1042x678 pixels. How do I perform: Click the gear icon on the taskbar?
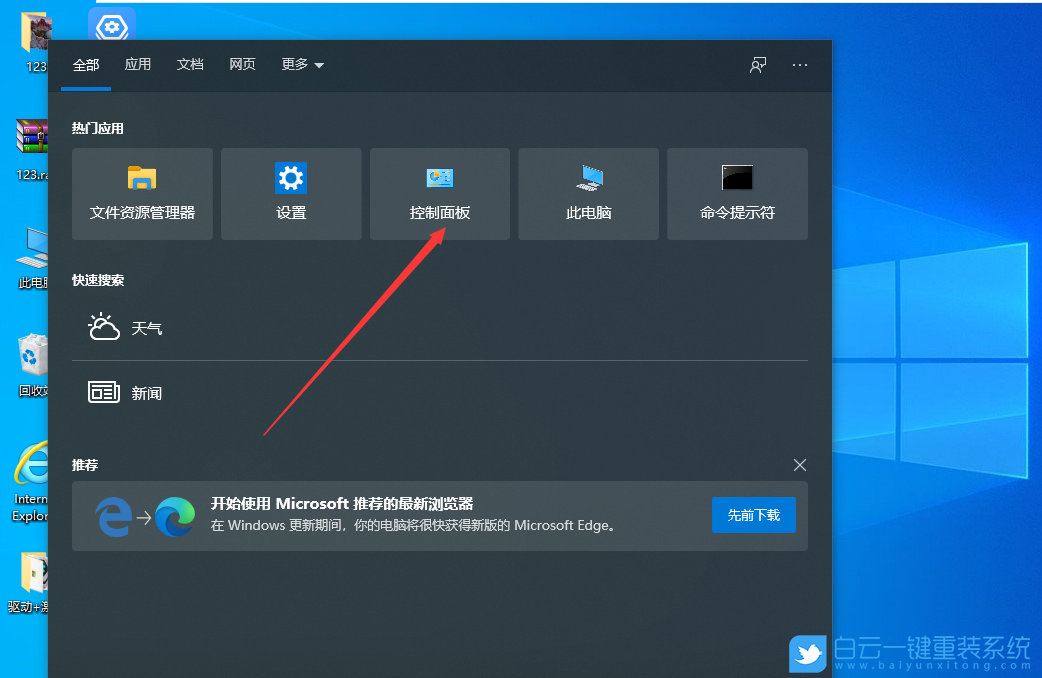[111, 25]
